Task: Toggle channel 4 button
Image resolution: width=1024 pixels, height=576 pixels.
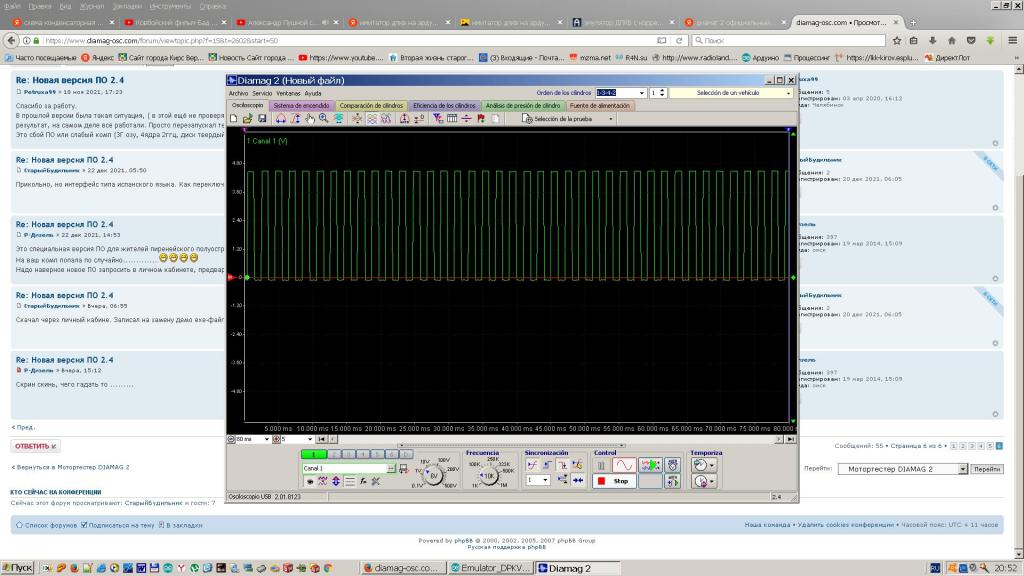Action: pyautogui.click(x=363, y=453)
